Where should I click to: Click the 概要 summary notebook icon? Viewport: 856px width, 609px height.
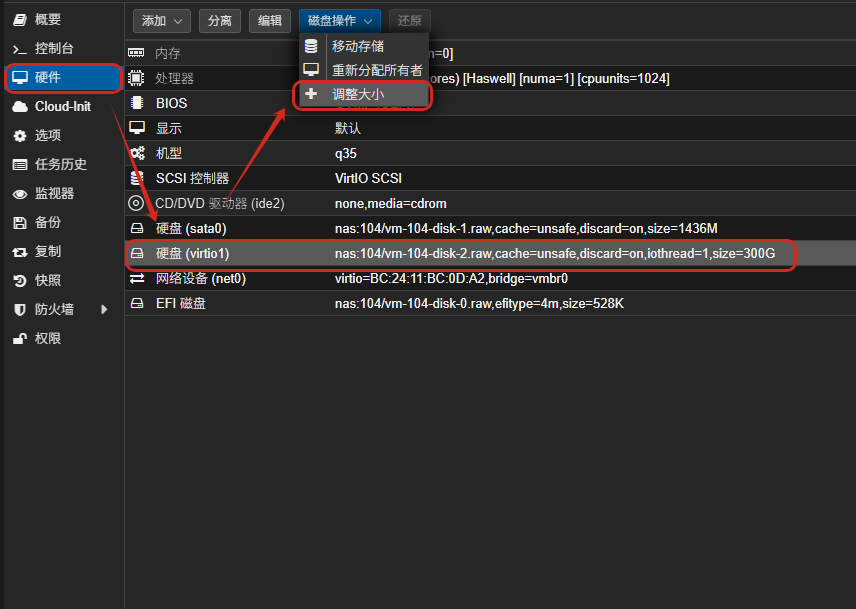click(19, 19)
